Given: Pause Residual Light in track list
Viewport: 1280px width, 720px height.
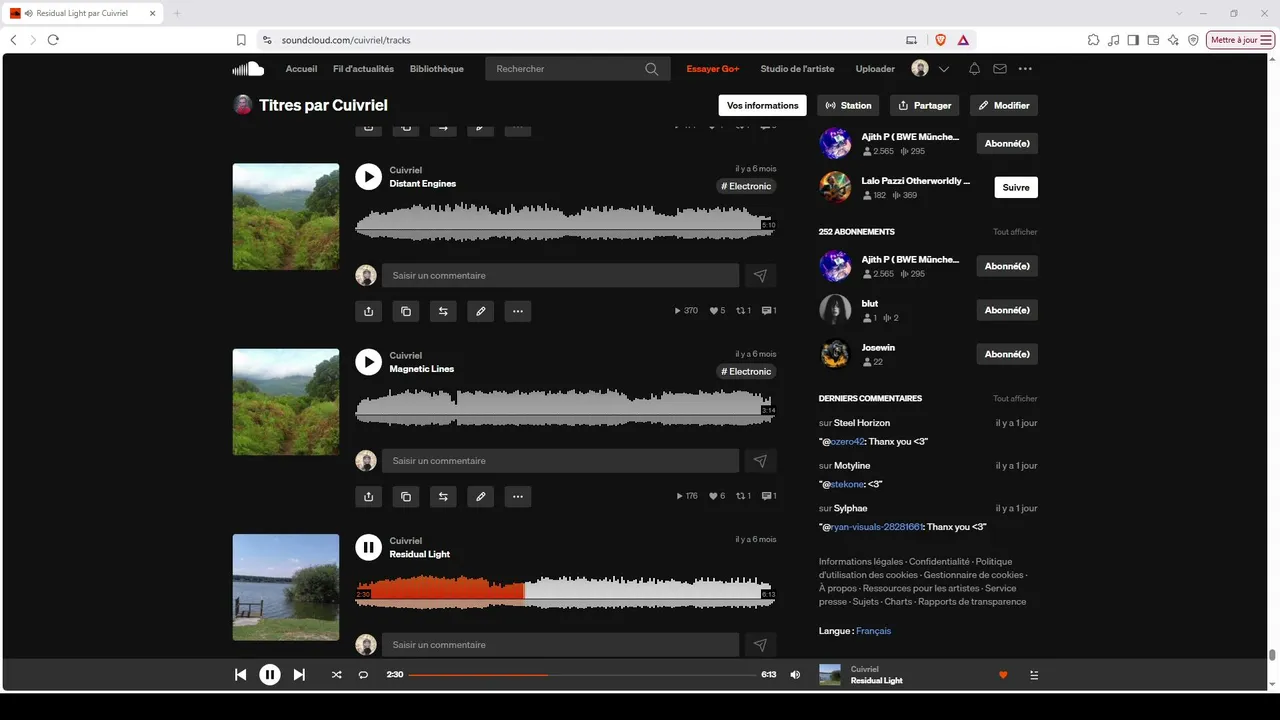Looking at the screenshot, I should pos(369,547).
